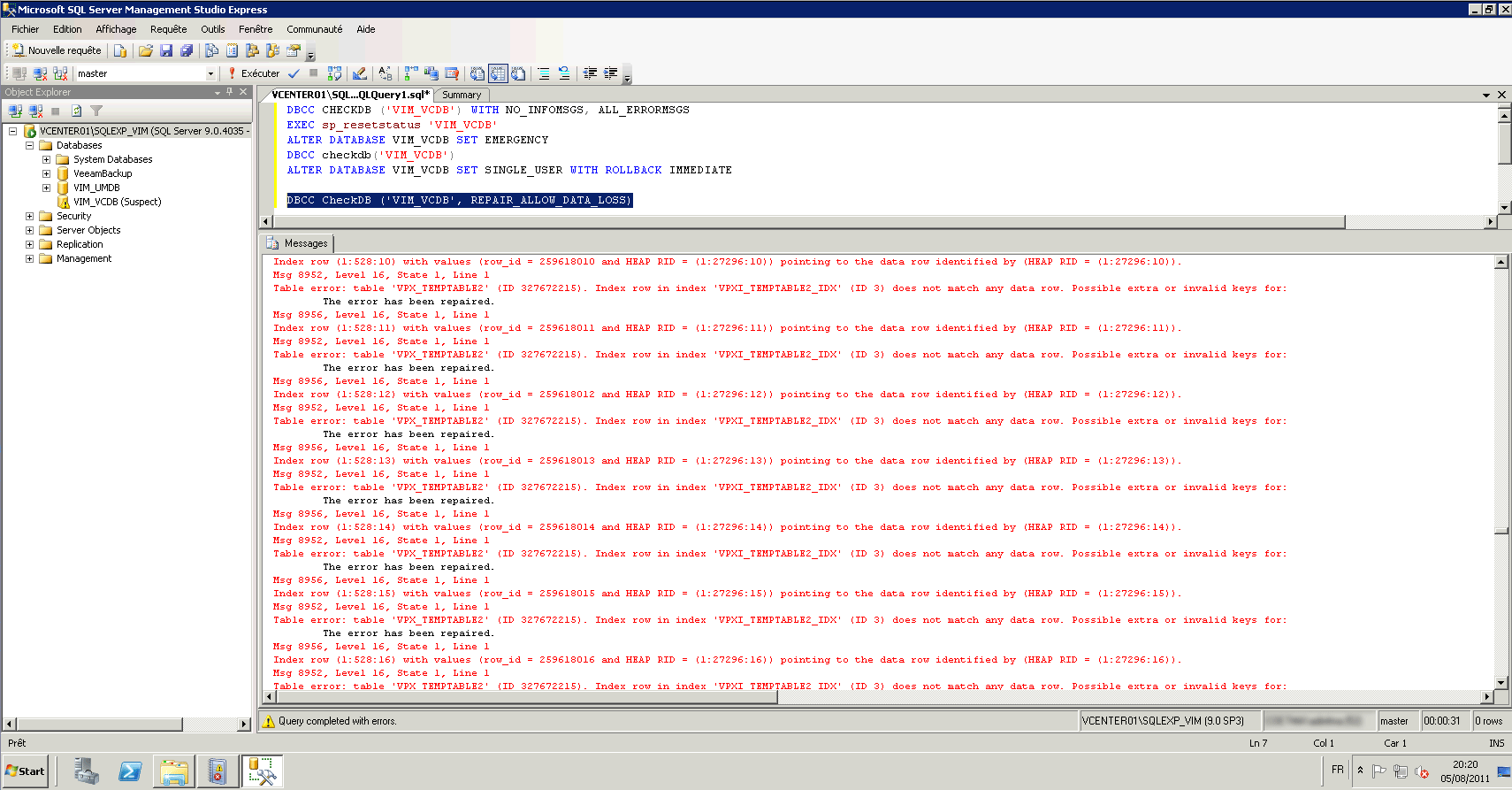Image resolution: width=1512 pixels, height=790 pixels.
Task: Click Exécuter to run the query
Action: coord(254,73)
